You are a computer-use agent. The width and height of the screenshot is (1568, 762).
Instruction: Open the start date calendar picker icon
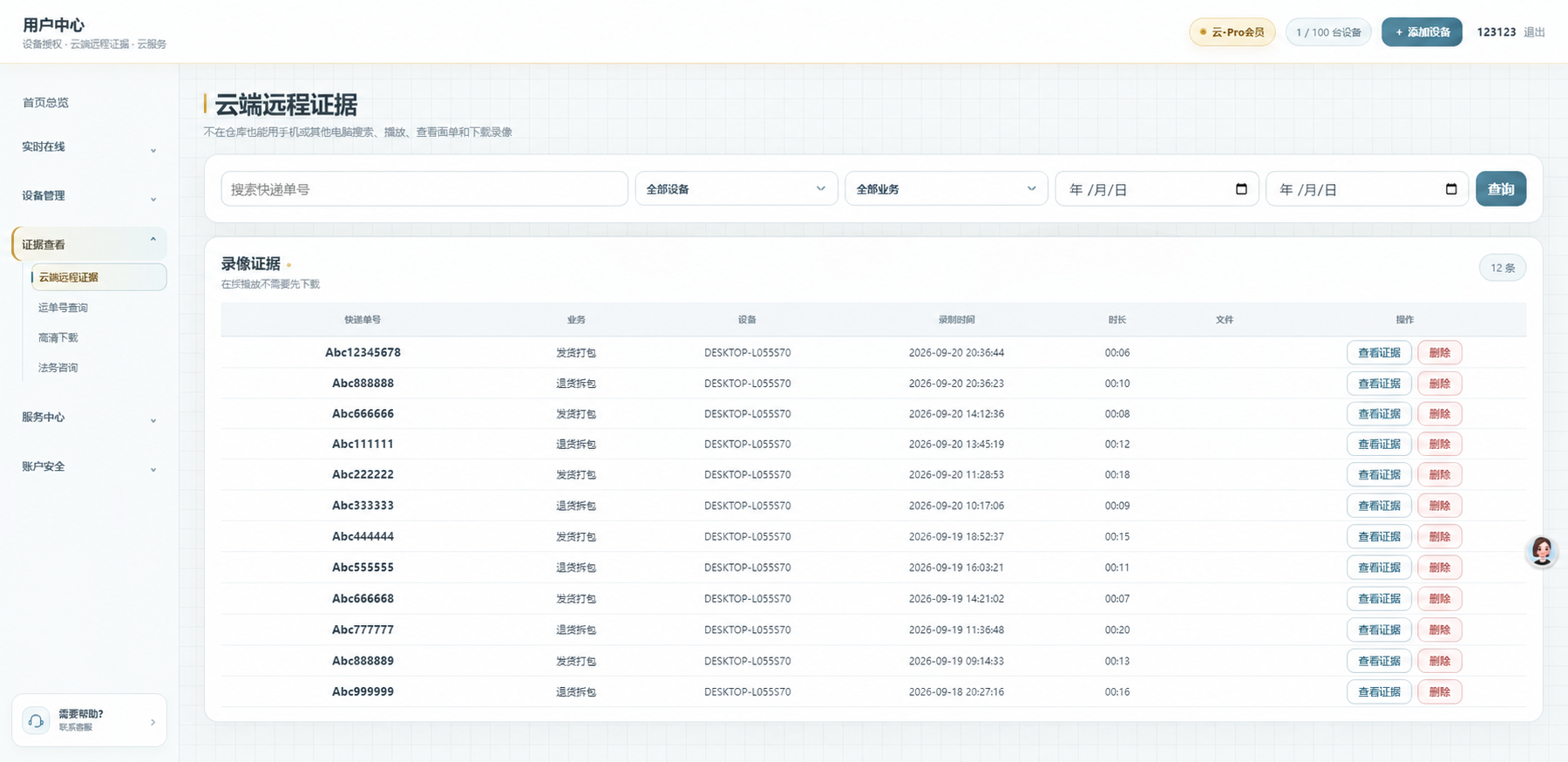coord(1241,189)
